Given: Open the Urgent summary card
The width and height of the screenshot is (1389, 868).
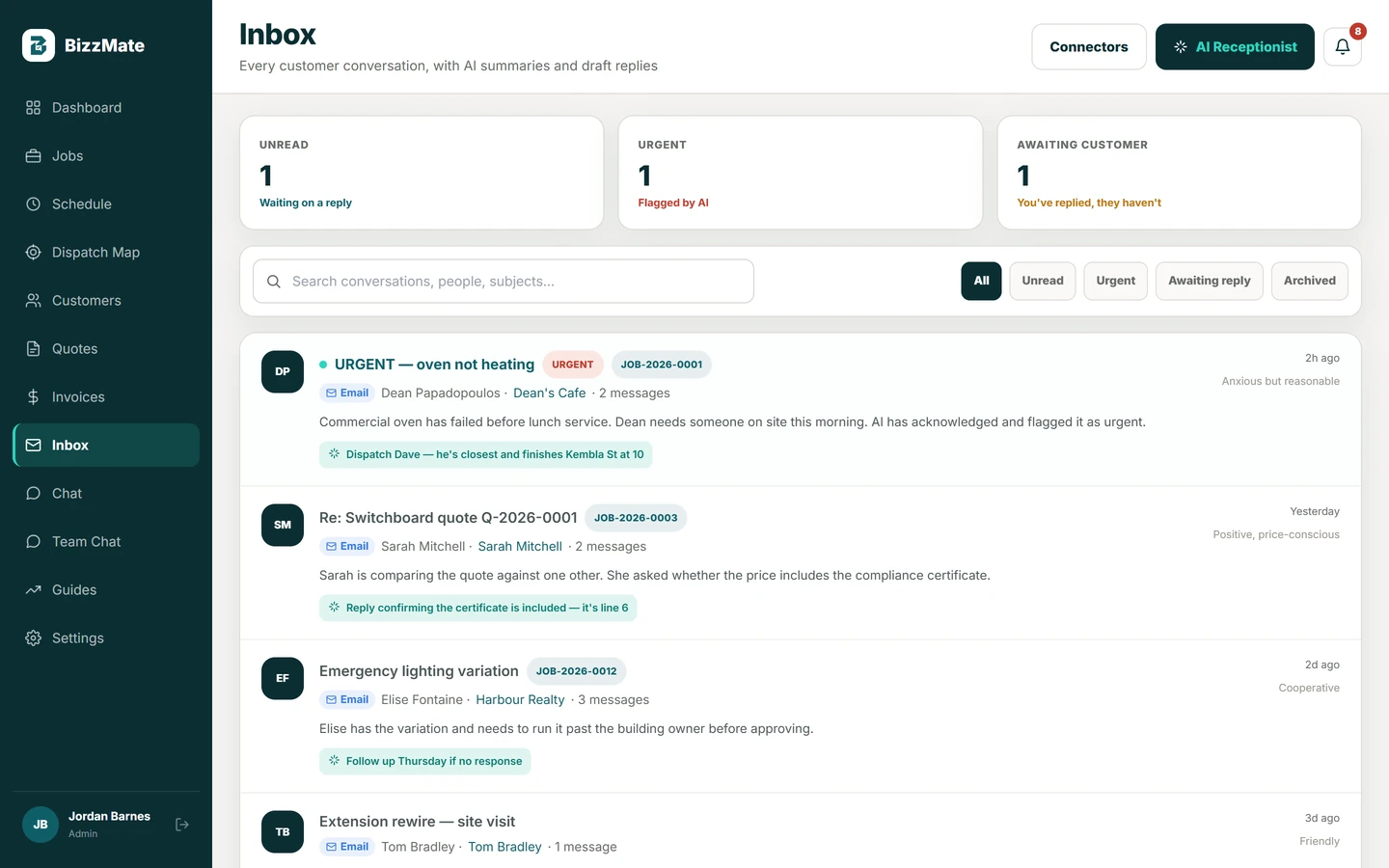Looking at the screenshot, I should (801, 173).
